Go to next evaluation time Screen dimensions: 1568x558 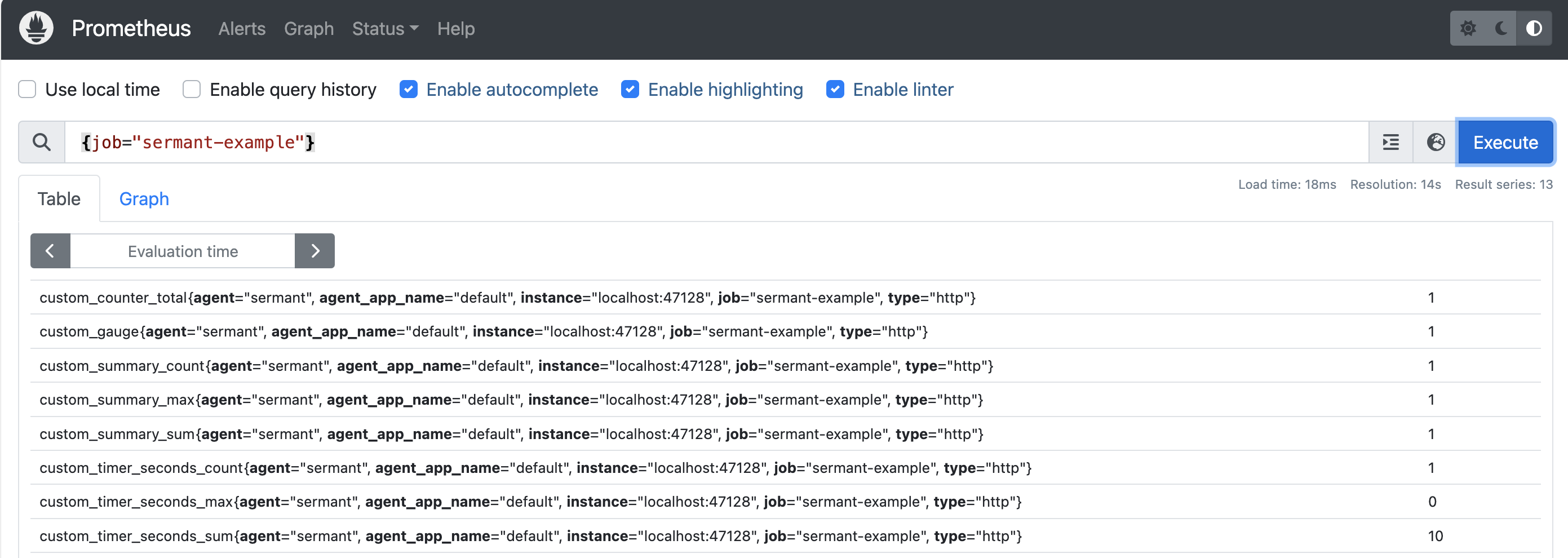(x=315, y=251)
